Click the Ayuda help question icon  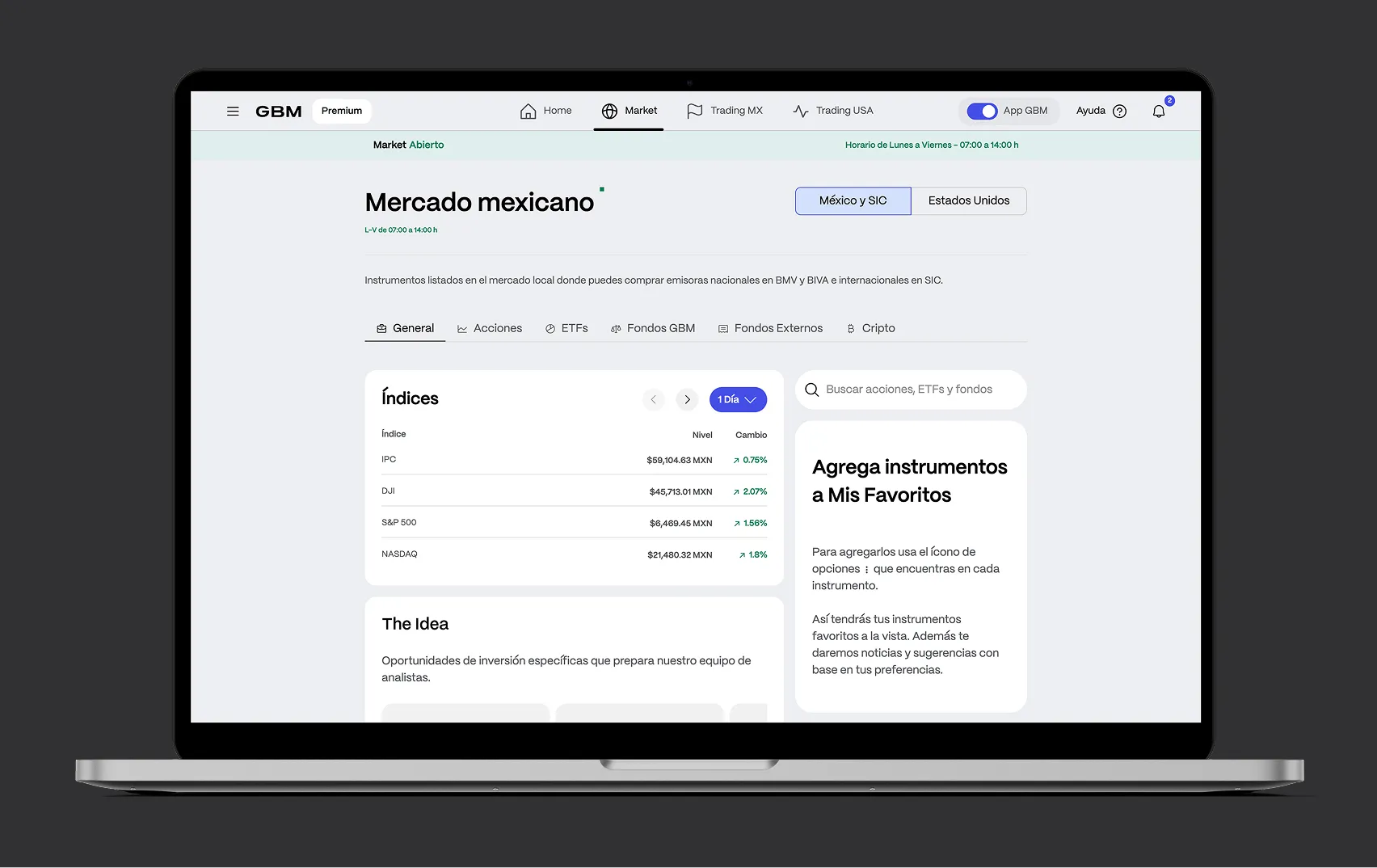pyautogui.click(x=1119, y=112)
